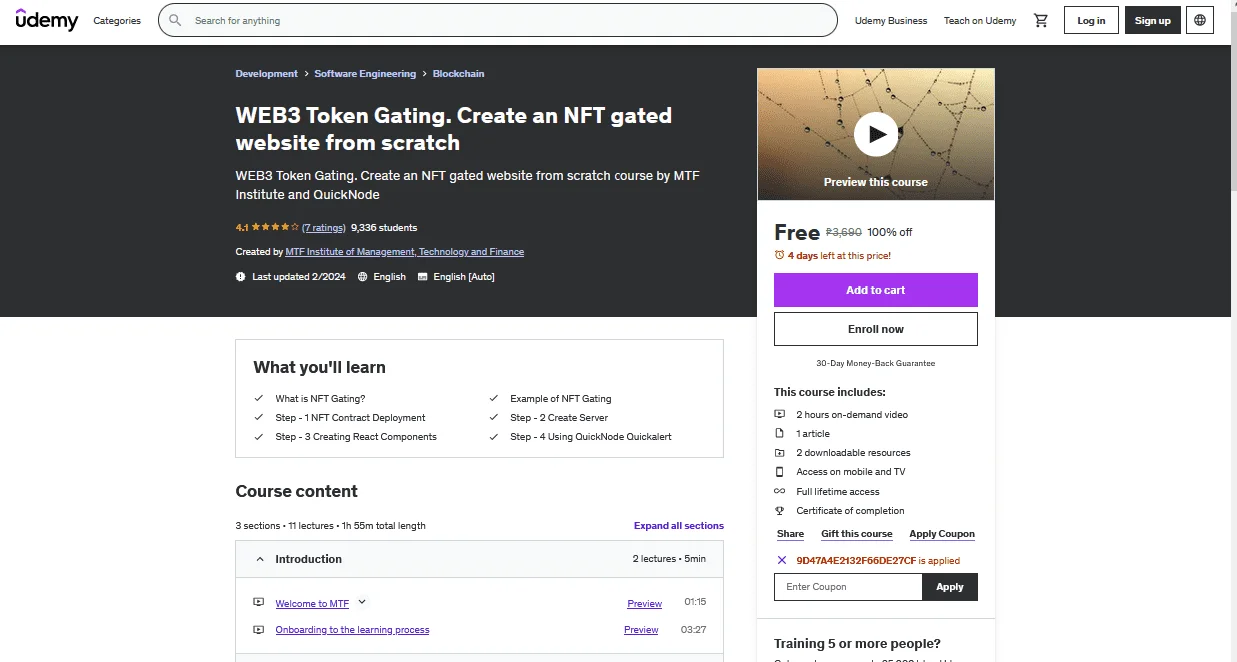This screenshot has width=1237, height=662.
Task: Click checkmark beside Step 1 NFT Contract Deployment
Action: [260, 417]
